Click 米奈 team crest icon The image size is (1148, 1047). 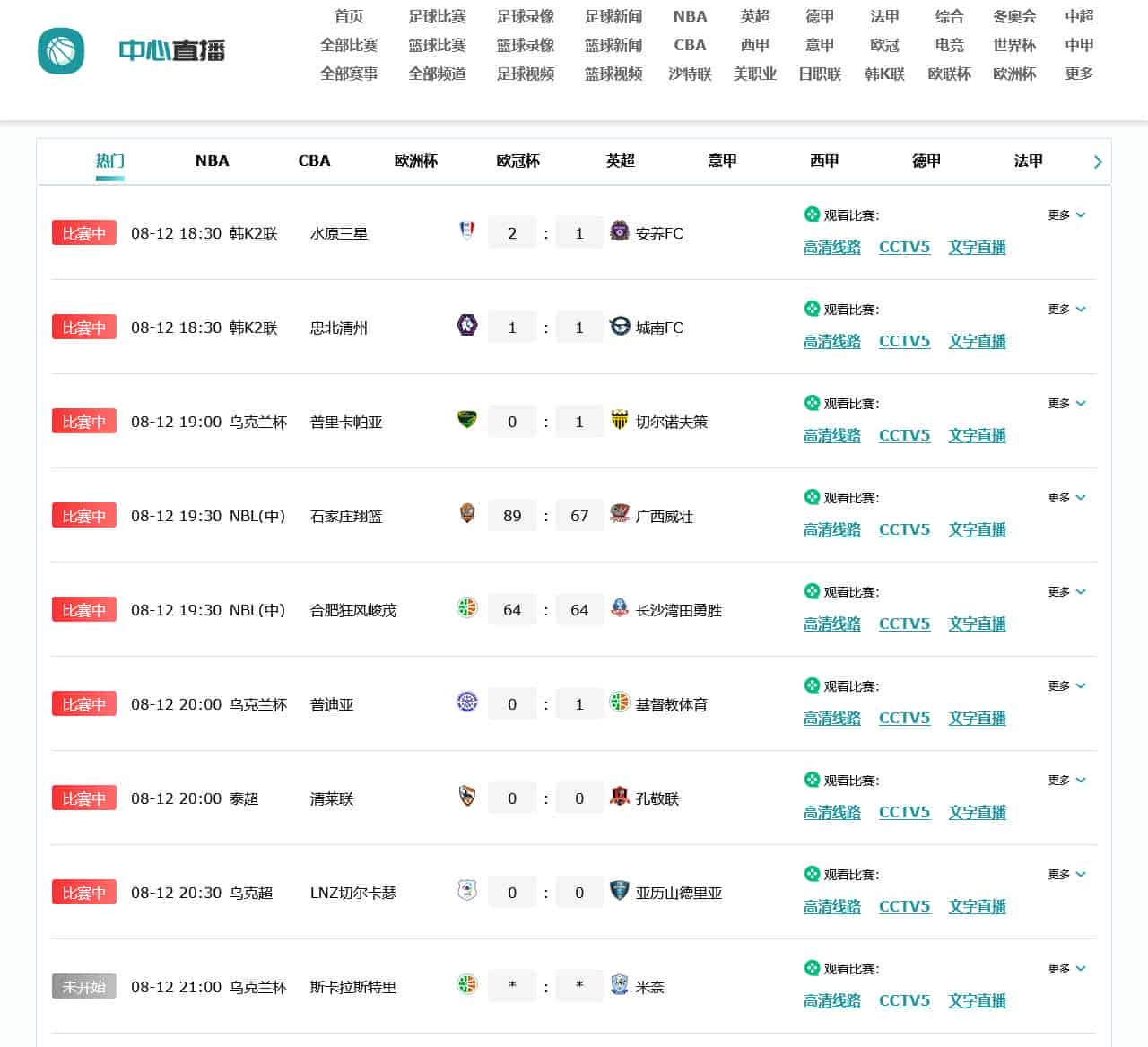620,984
